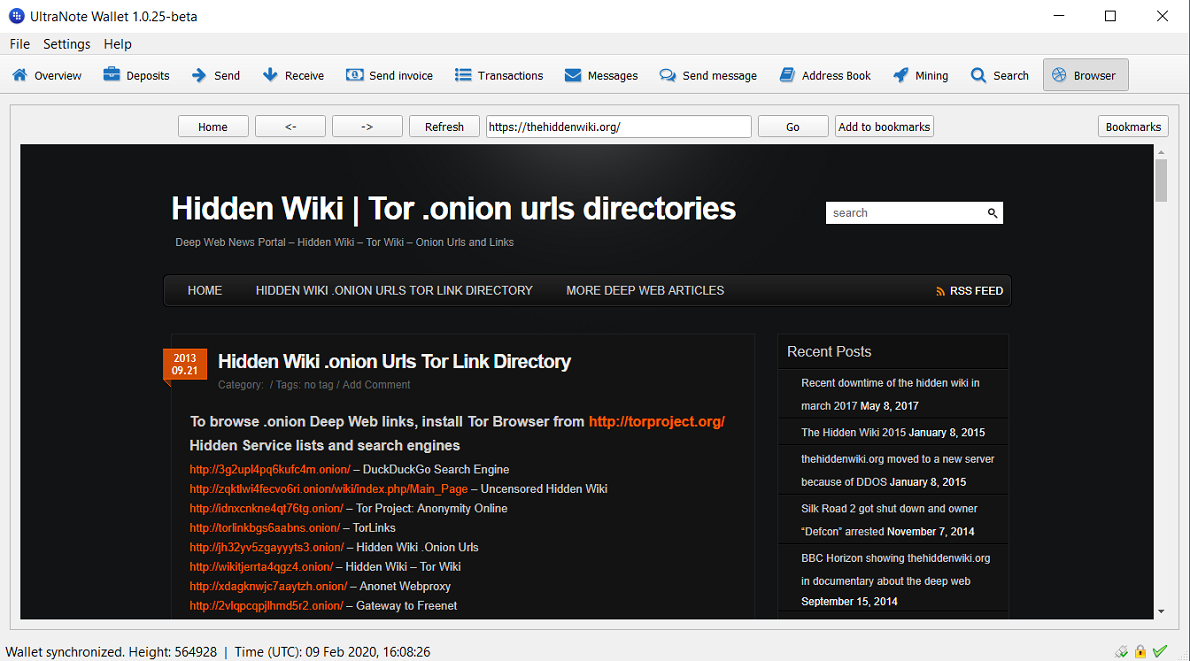Reload the page with the Refresh button
Viewport: 1190px width, 661px height.
click(444, 127)
